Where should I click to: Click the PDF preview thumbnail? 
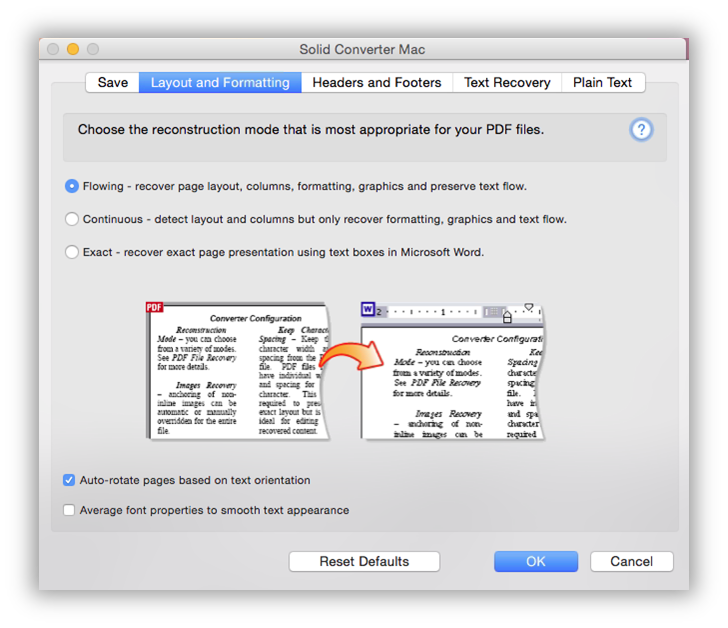coord(238,371)
